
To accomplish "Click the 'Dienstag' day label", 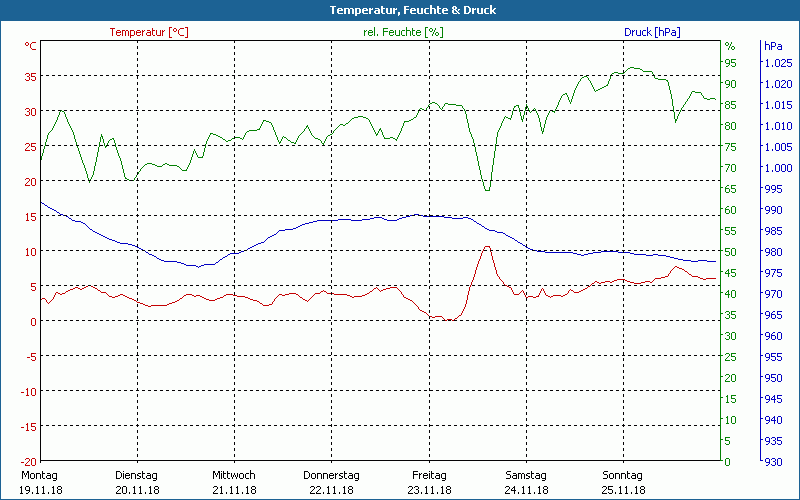I will [136, 476].
